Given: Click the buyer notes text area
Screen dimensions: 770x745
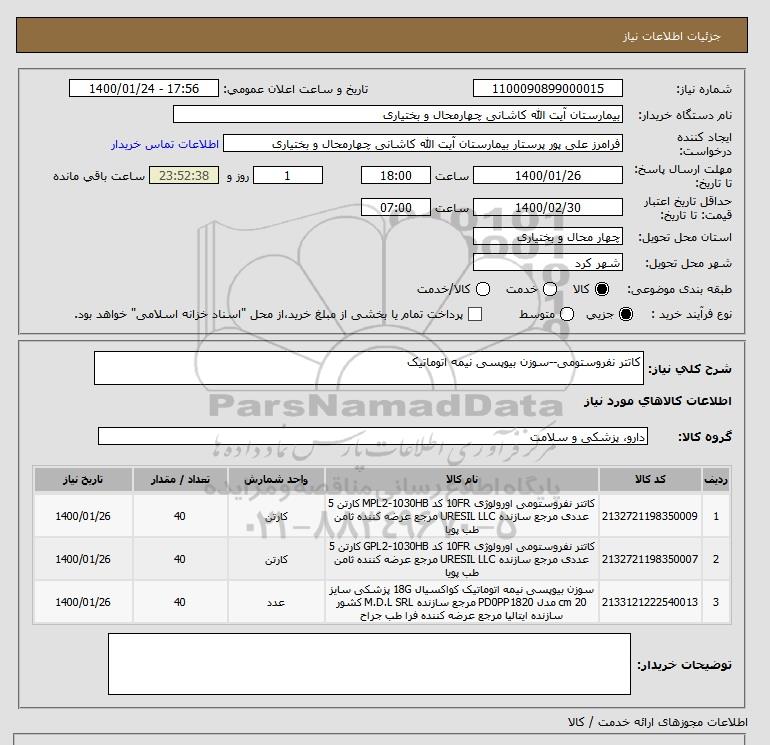Looking at the screenshot, I should tap(369, 664).
